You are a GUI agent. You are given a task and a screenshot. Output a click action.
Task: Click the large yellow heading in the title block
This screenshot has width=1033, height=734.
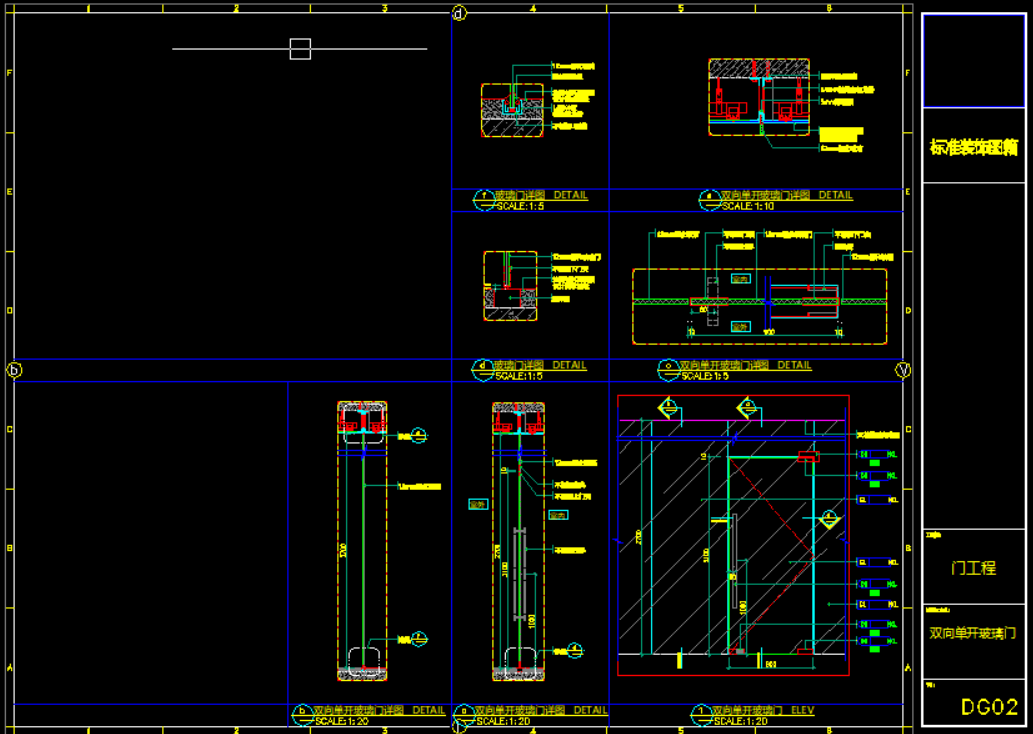click(x=973, y=147)
